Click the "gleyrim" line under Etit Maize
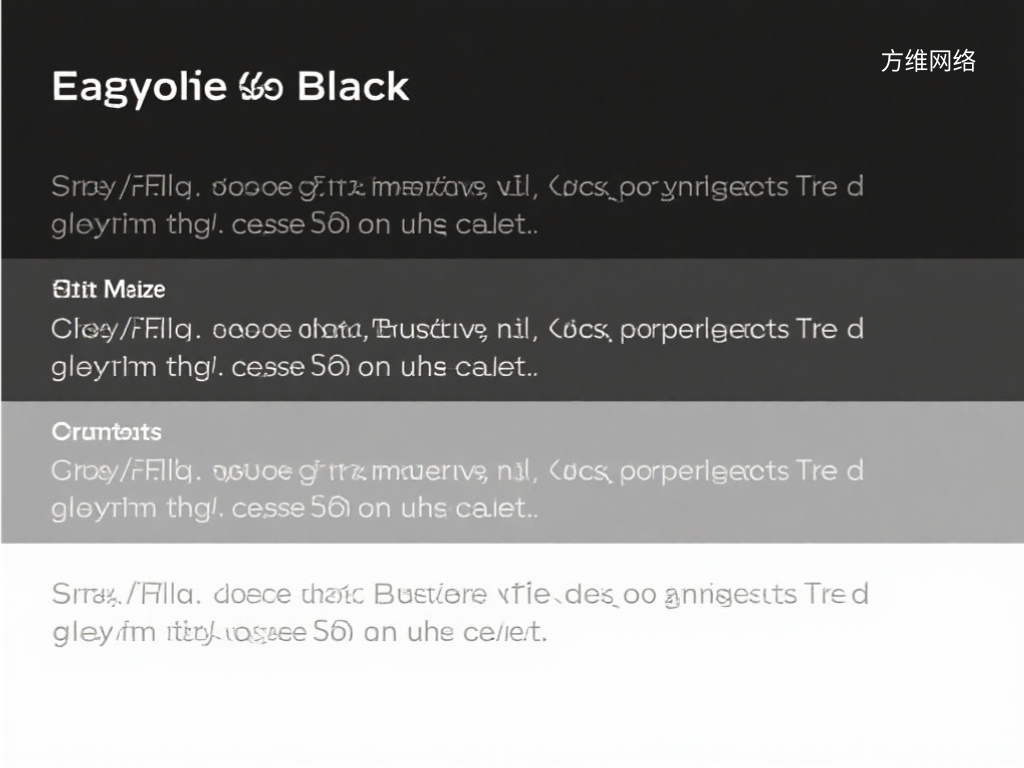Screen dimensions: 1024x768 (294, 366)
